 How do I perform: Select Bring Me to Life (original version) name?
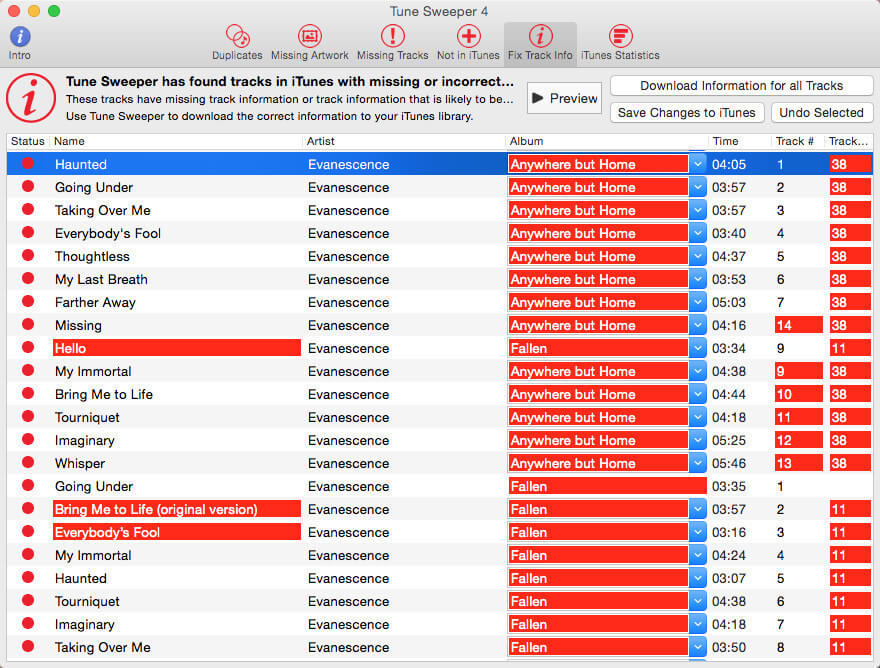click(177, 509)
